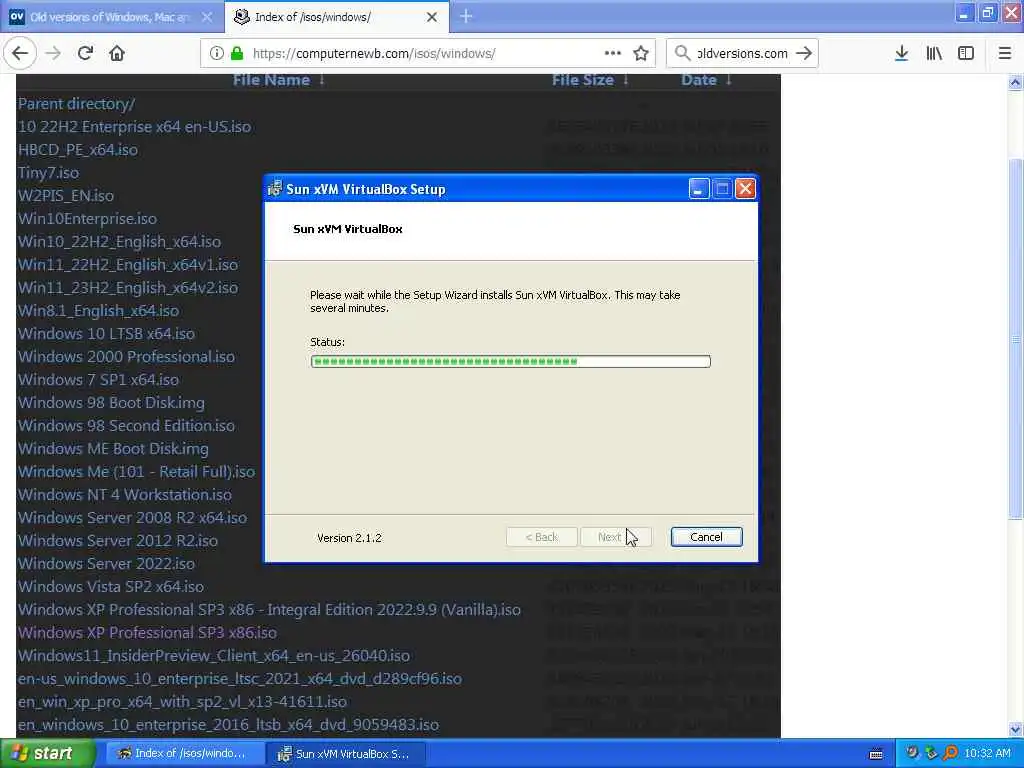1024x768 pixels.
Task: Cancel the VirtualBox setup
Action: (707, 537)
